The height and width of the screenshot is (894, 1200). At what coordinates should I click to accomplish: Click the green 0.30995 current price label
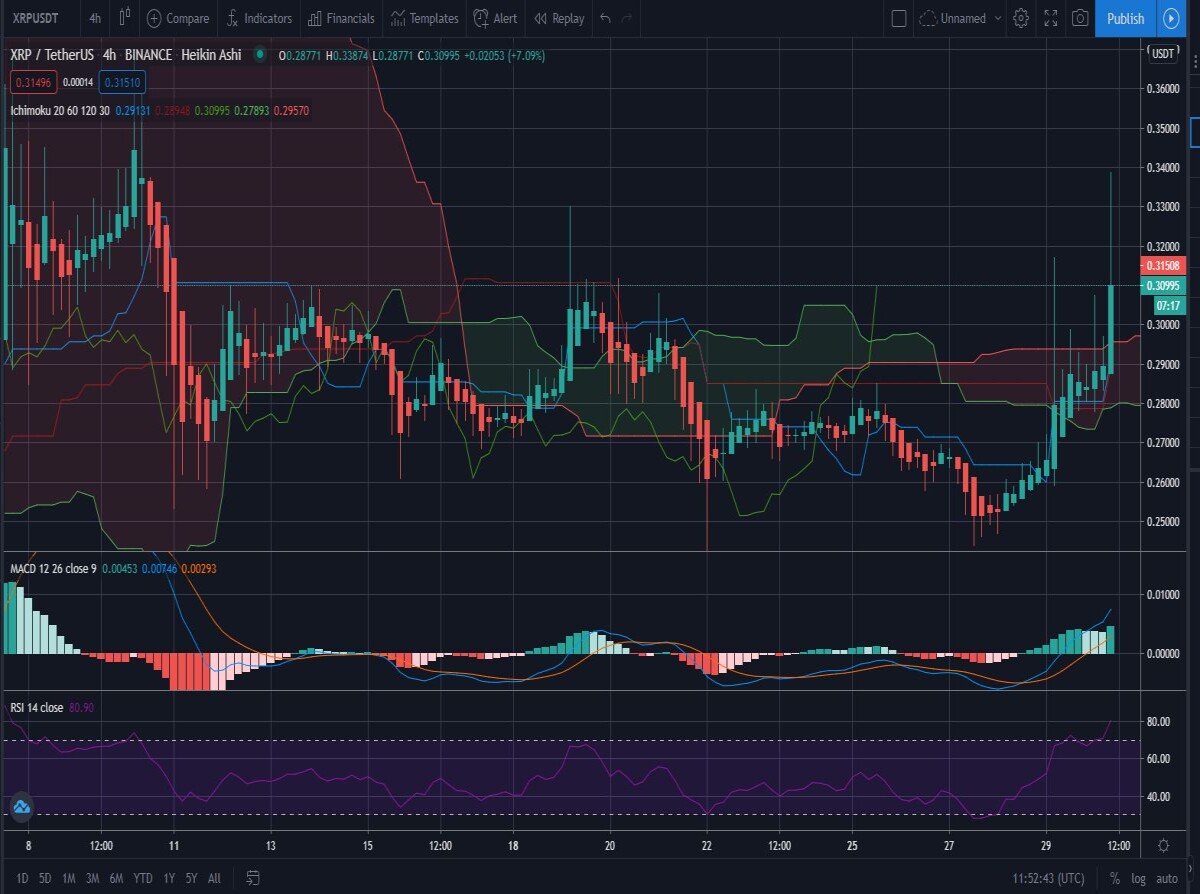tap(1162, 285)
